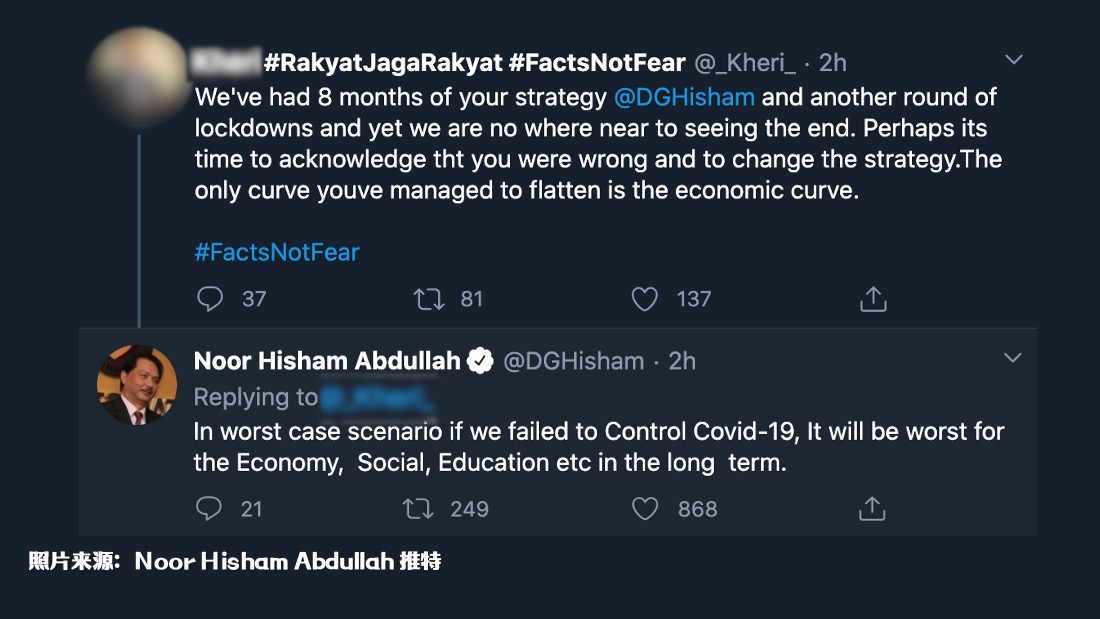Open the @DGHisham mention in the top tweet
The width and height of the screenshot is (1100, 619).
pos(684,98)
